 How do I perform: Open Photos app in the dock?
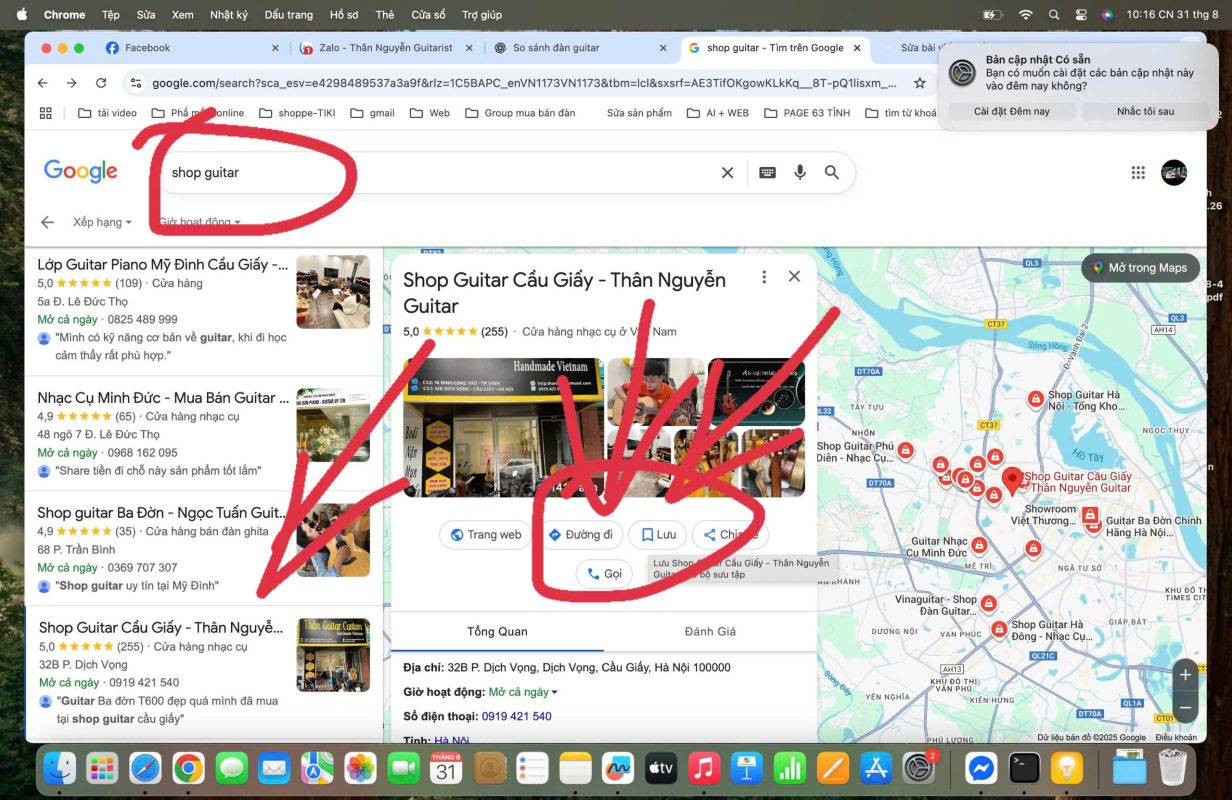[x=360, y=768]
